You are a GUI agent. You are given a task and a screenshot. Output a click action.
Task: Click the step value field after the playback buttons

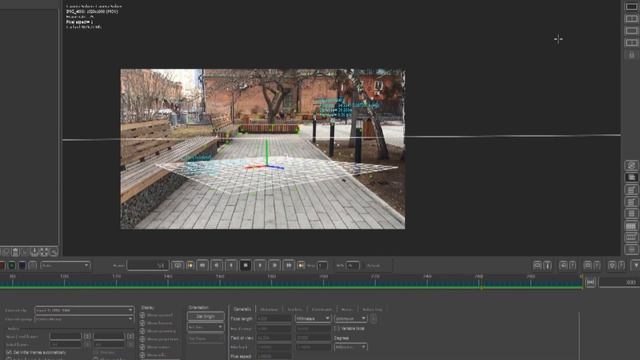[x=322, y=266]
